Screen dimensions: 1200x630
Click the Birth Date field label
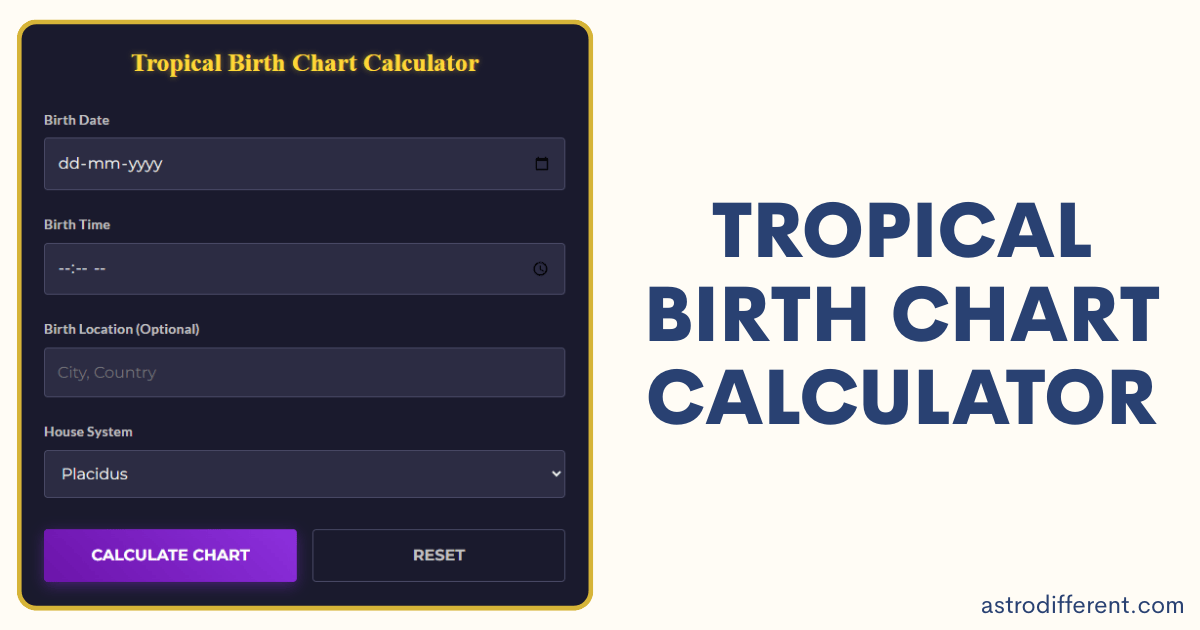click(x=77, y=120)
